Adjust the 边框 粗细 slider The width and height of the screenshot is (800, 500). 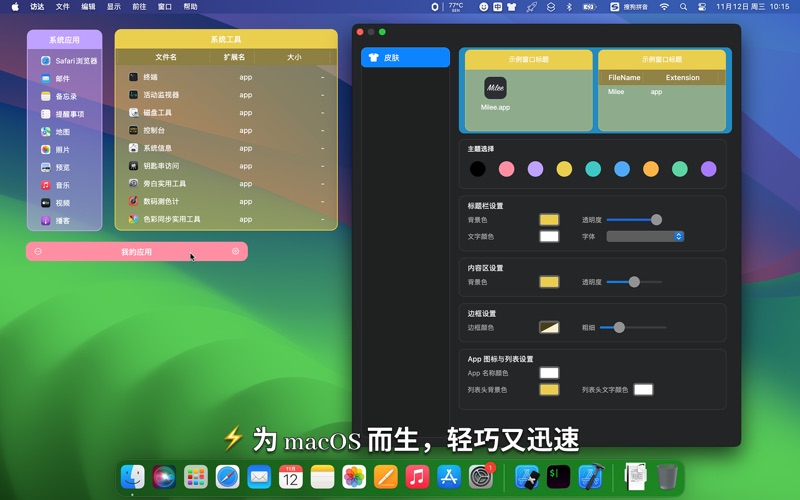619,327
